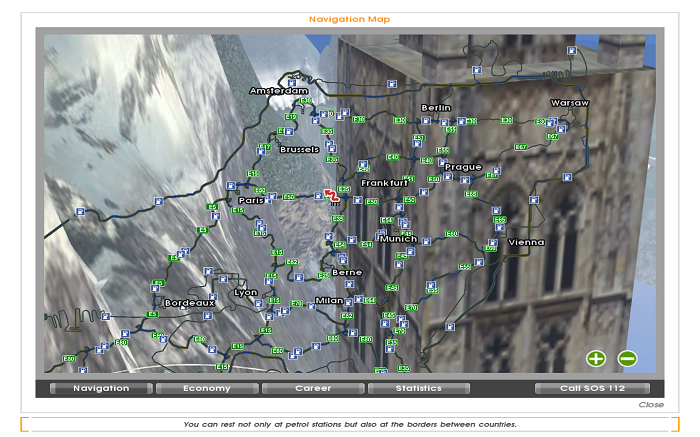Zoom out with the green minus icon
This screenshot has height=437, width=700.
[x=627, y=358]
